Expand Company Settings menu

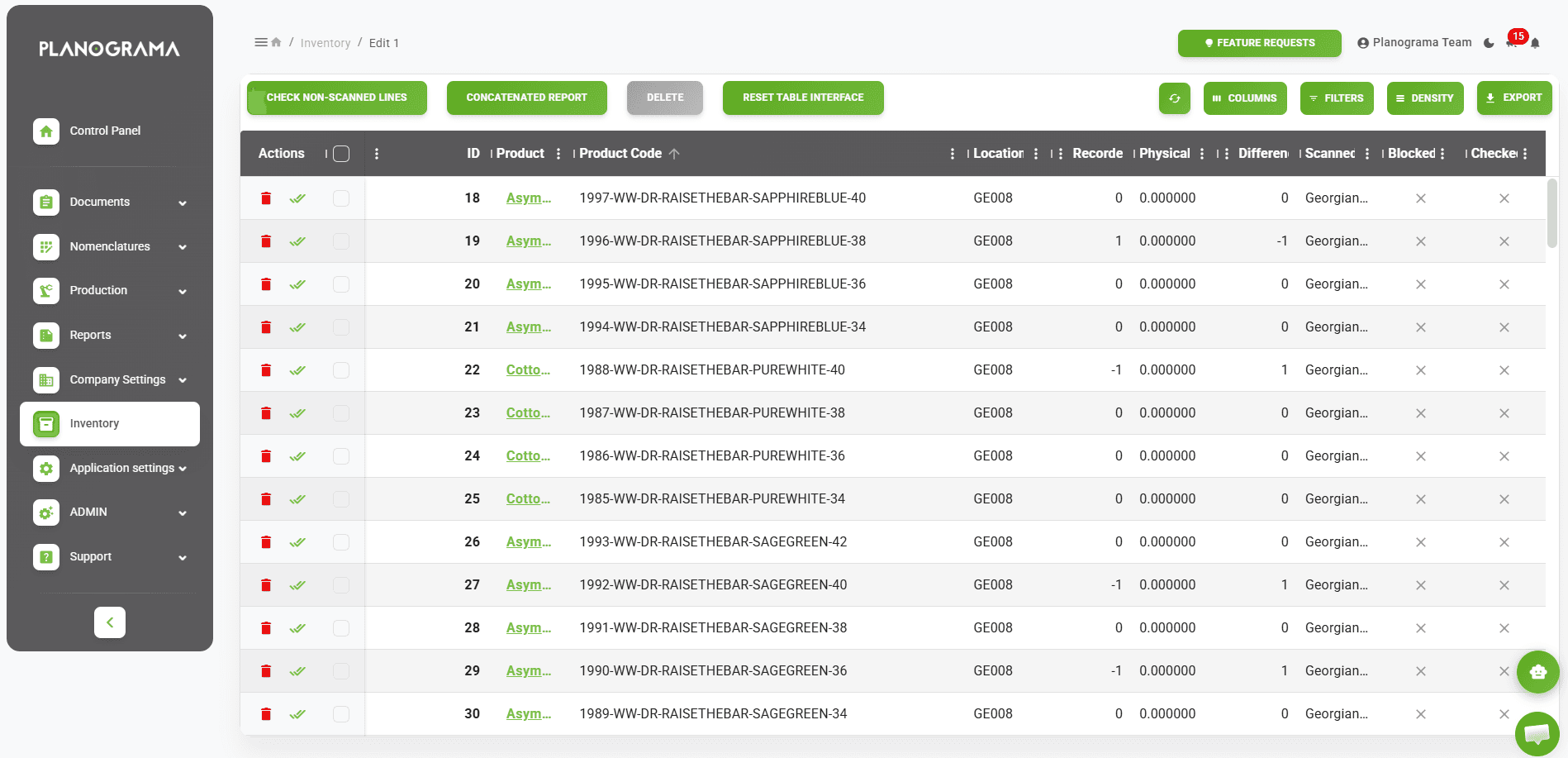(110, 379)
